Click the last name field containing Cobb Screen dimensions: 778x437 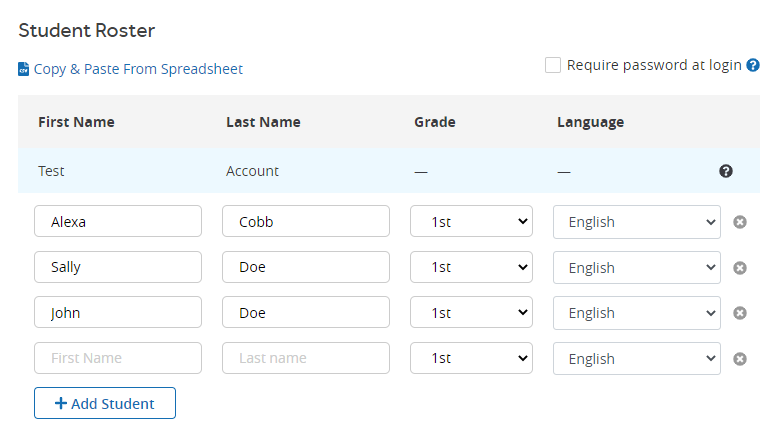pos(305,222)
